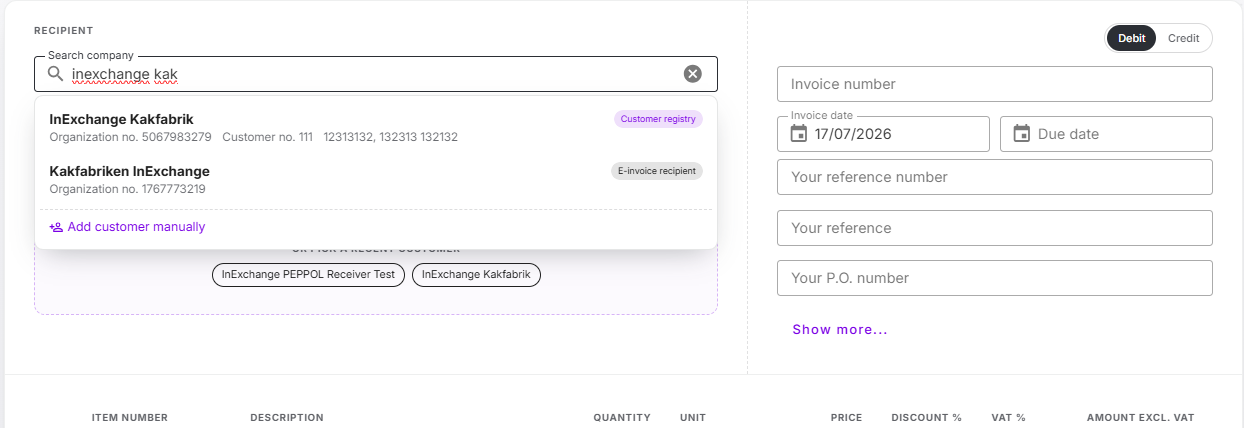Viewport: 1244px width, 428px height.
Task: Select Kakfabriken InExchange search result
Action: tap(376, 179)
